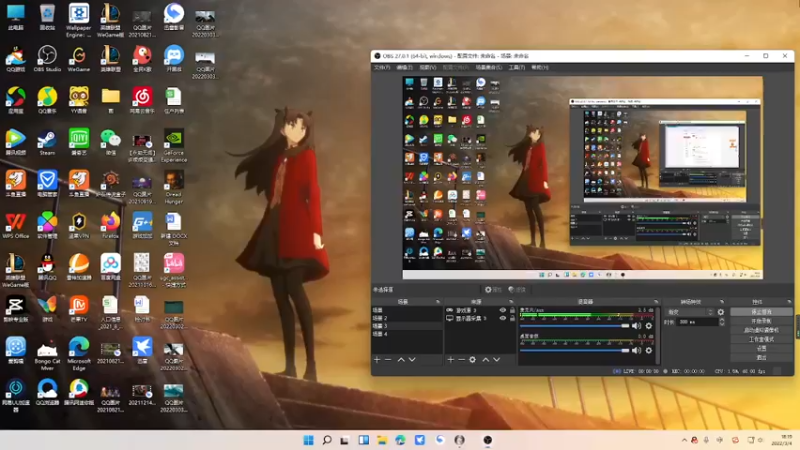The width and height of the screenshot is (800, 450).
Task: Open the scene transition type dropdown
Action: (688, 311)
